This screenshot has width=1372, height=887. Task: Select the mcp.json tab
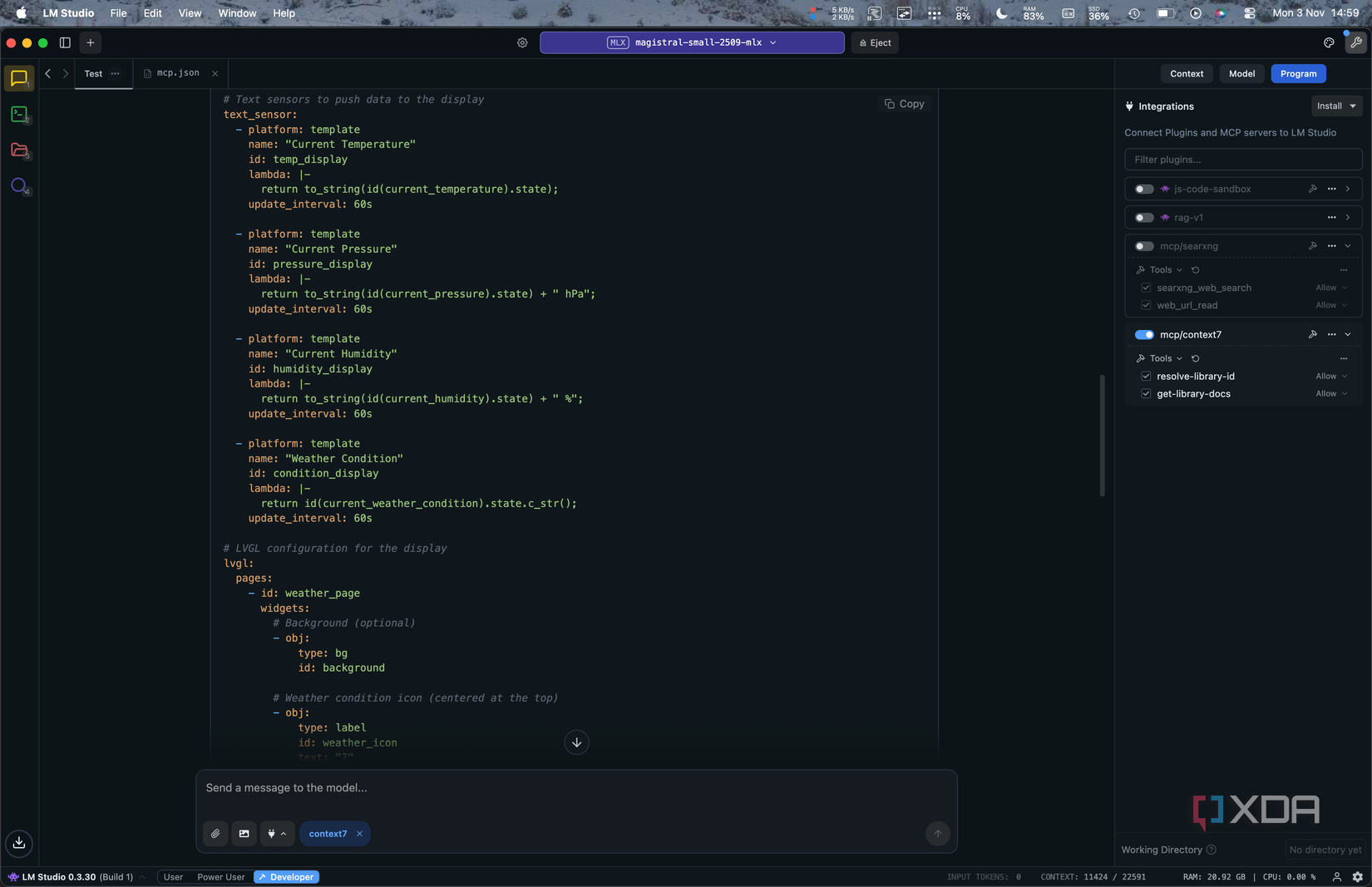pyautogui.click(x=178, y=73)
